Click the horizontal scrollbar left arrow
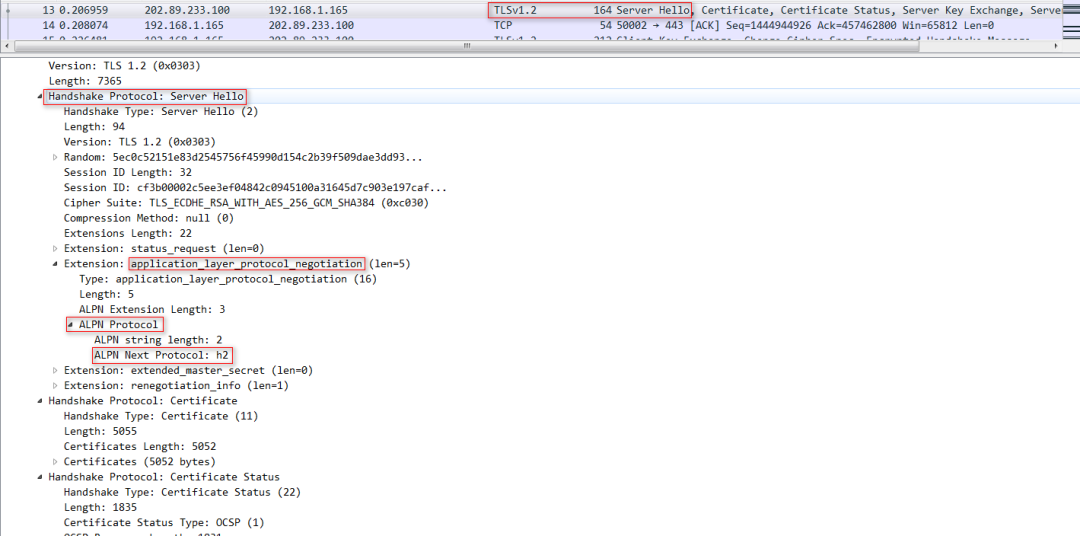Screen dimensions: 1080x536 (6, 46)
